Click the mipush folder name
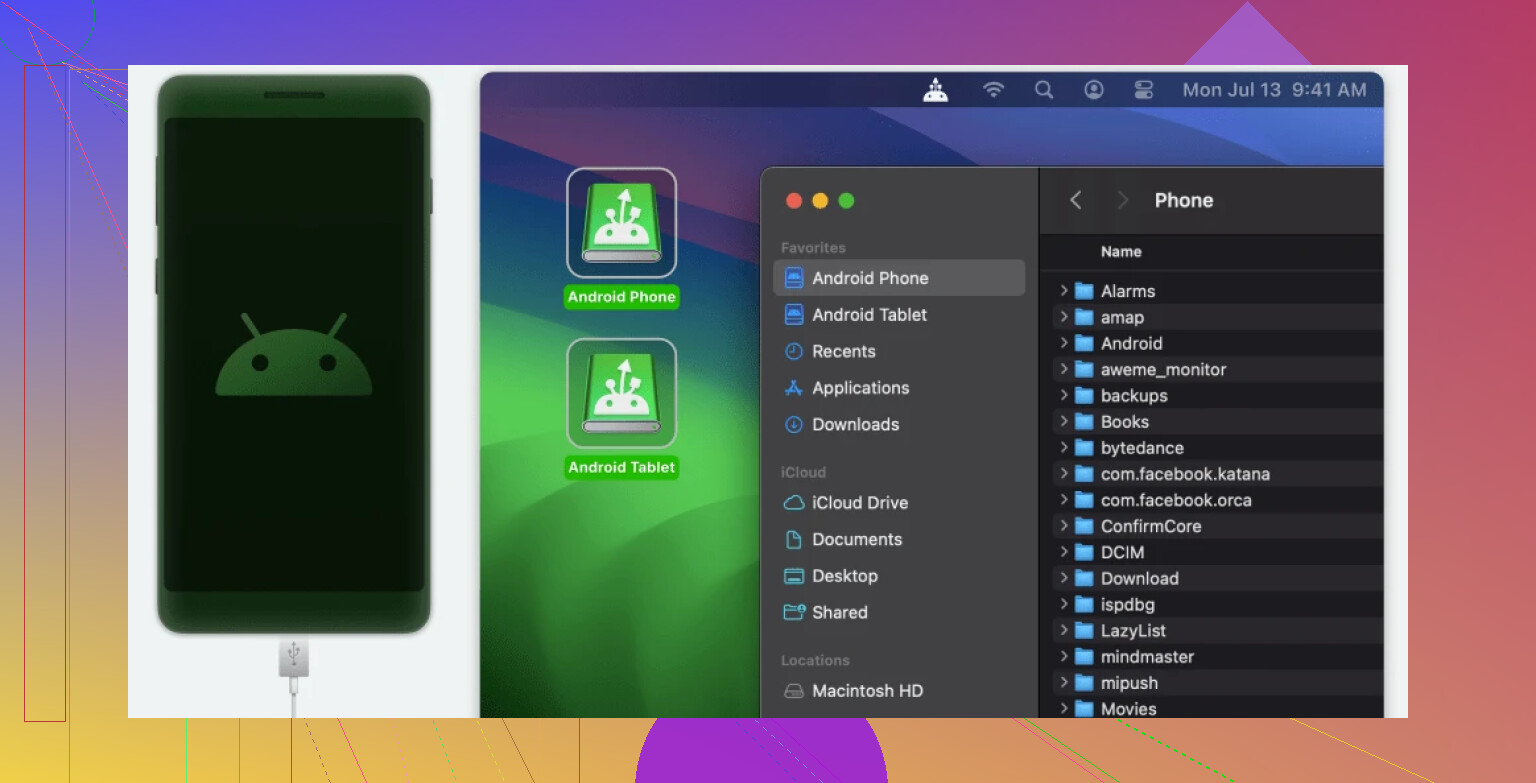Image resolution: width=1536 pixels, height=783 pixels. [1129, 683]
